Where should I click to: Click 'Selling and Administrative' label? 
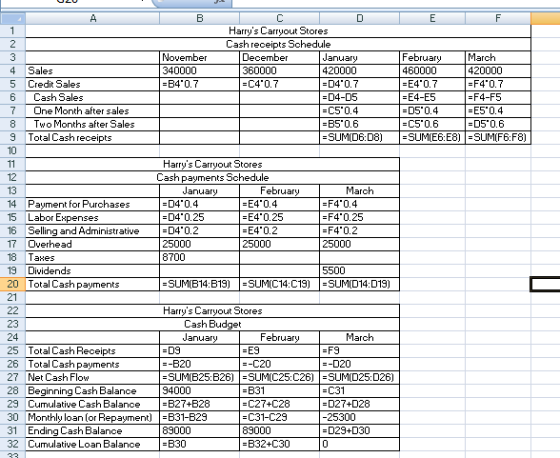92,231
